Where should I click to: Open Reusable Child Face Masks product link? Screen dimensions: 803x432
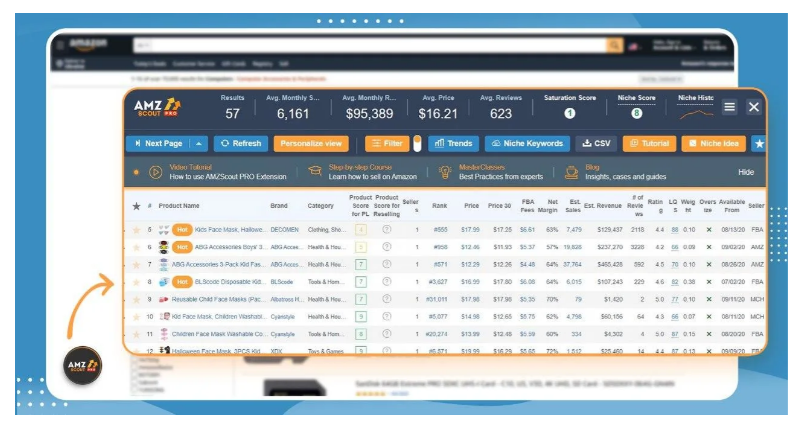click(219, 299)
